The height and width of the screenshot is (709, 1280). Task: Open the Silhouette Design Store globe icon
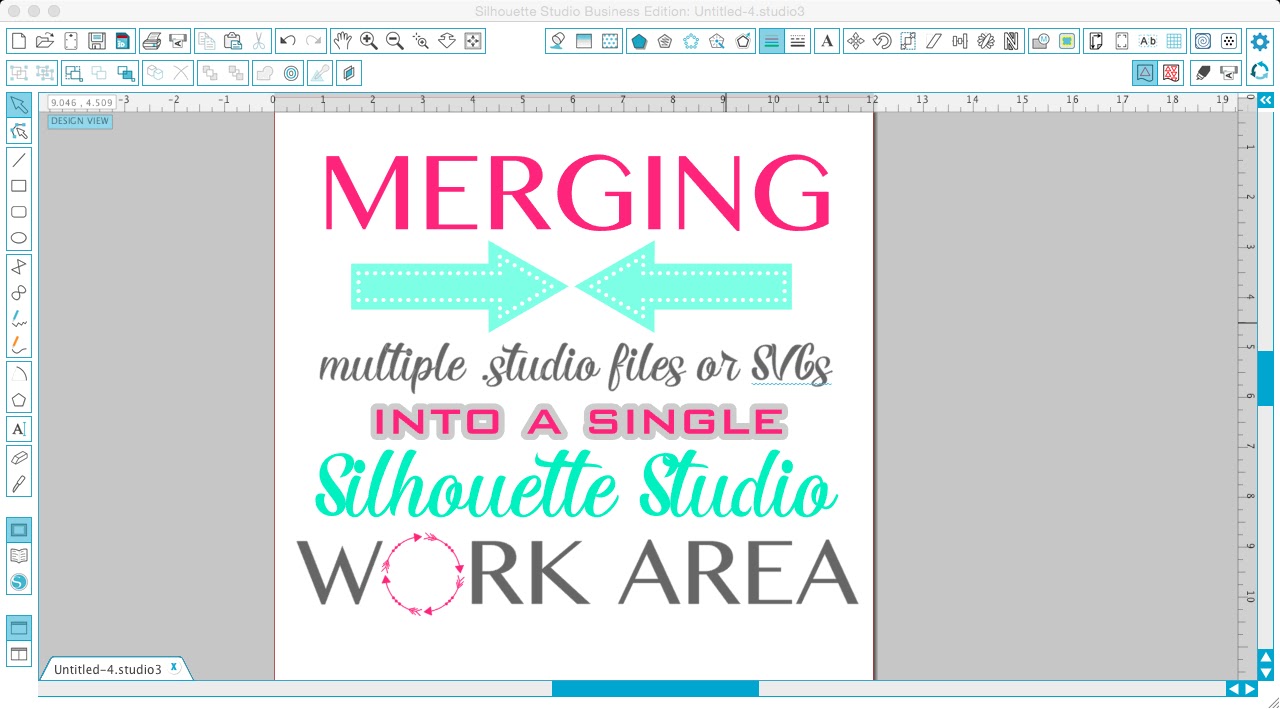pos(18,582)
